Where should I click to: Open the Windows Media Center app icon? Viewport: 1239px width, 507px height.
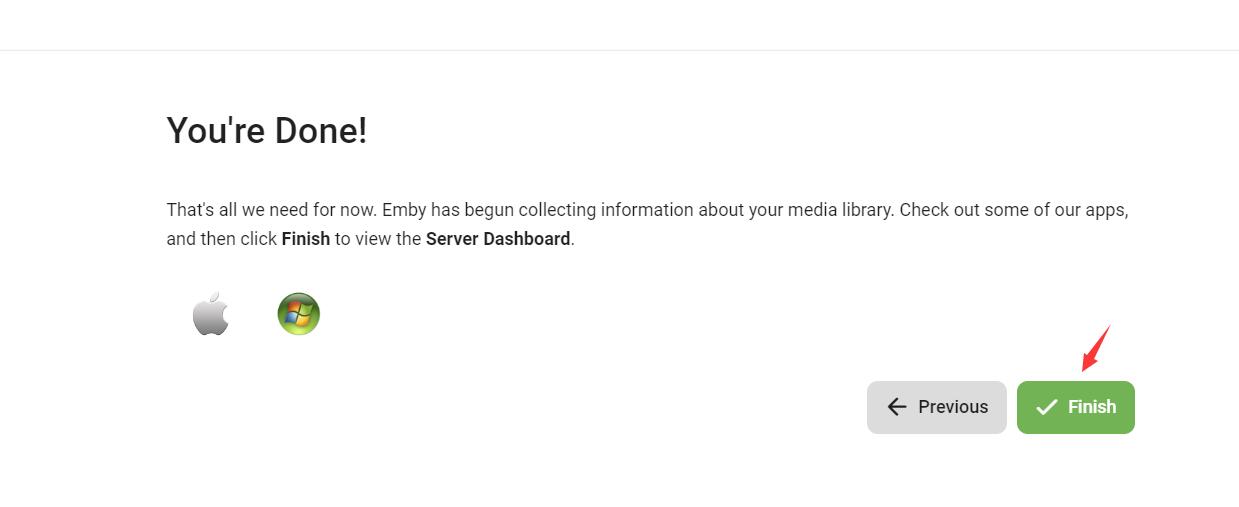[298, 314]
